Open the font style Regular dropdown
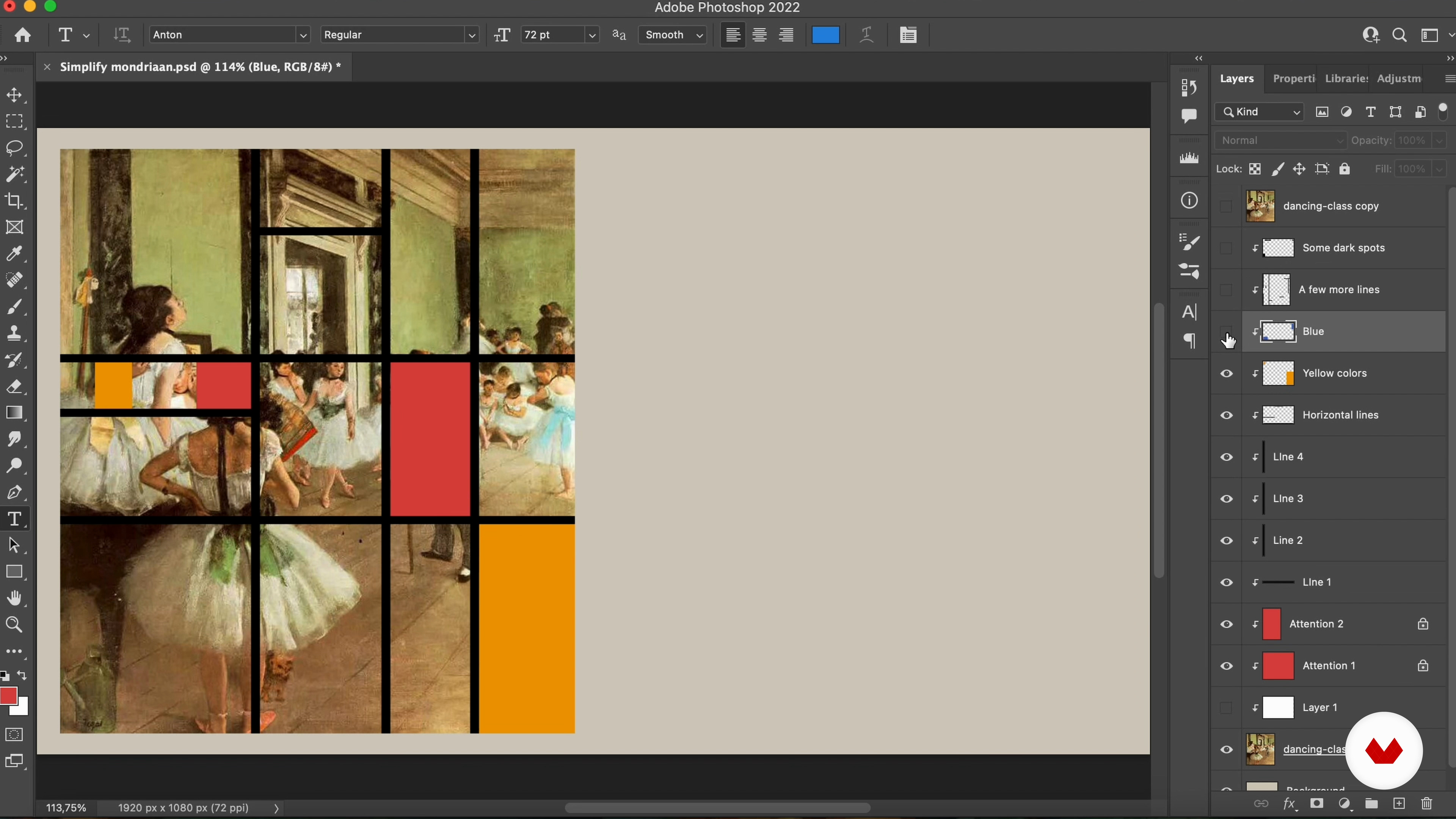 coord(471,35)
